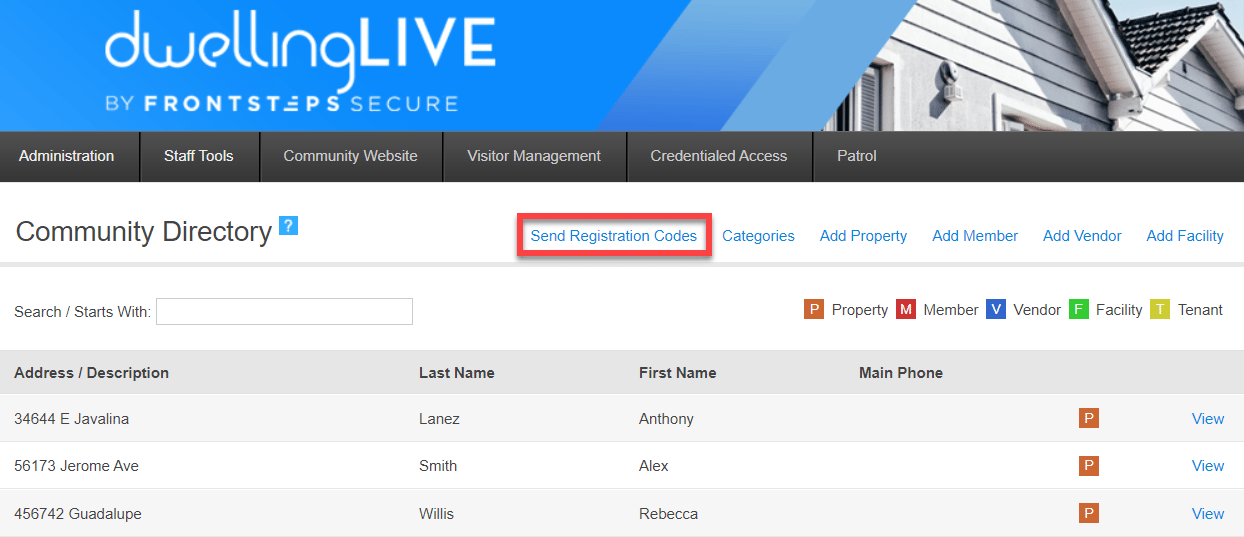Viewport: 1244px width, 537px height.
Task: Click the Last Name column header
Action: [x=457, y=373]
